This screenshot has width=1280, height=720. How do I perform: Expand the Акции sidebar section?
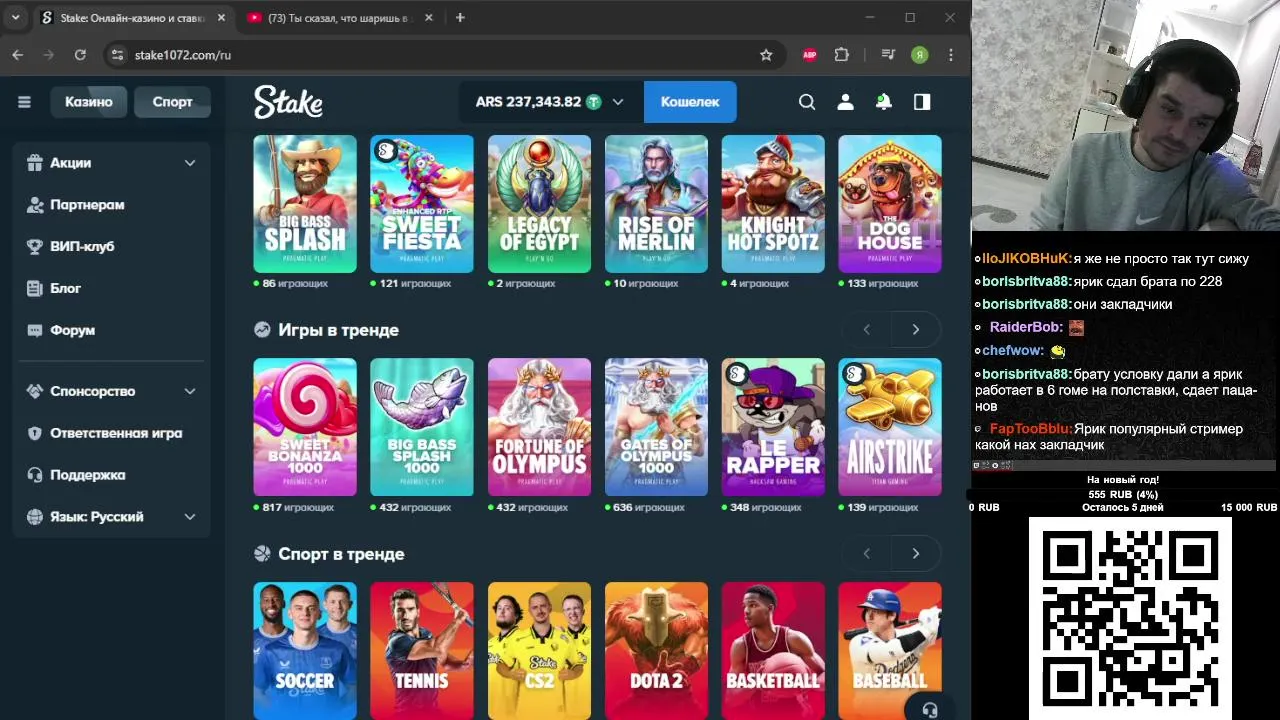112,163
